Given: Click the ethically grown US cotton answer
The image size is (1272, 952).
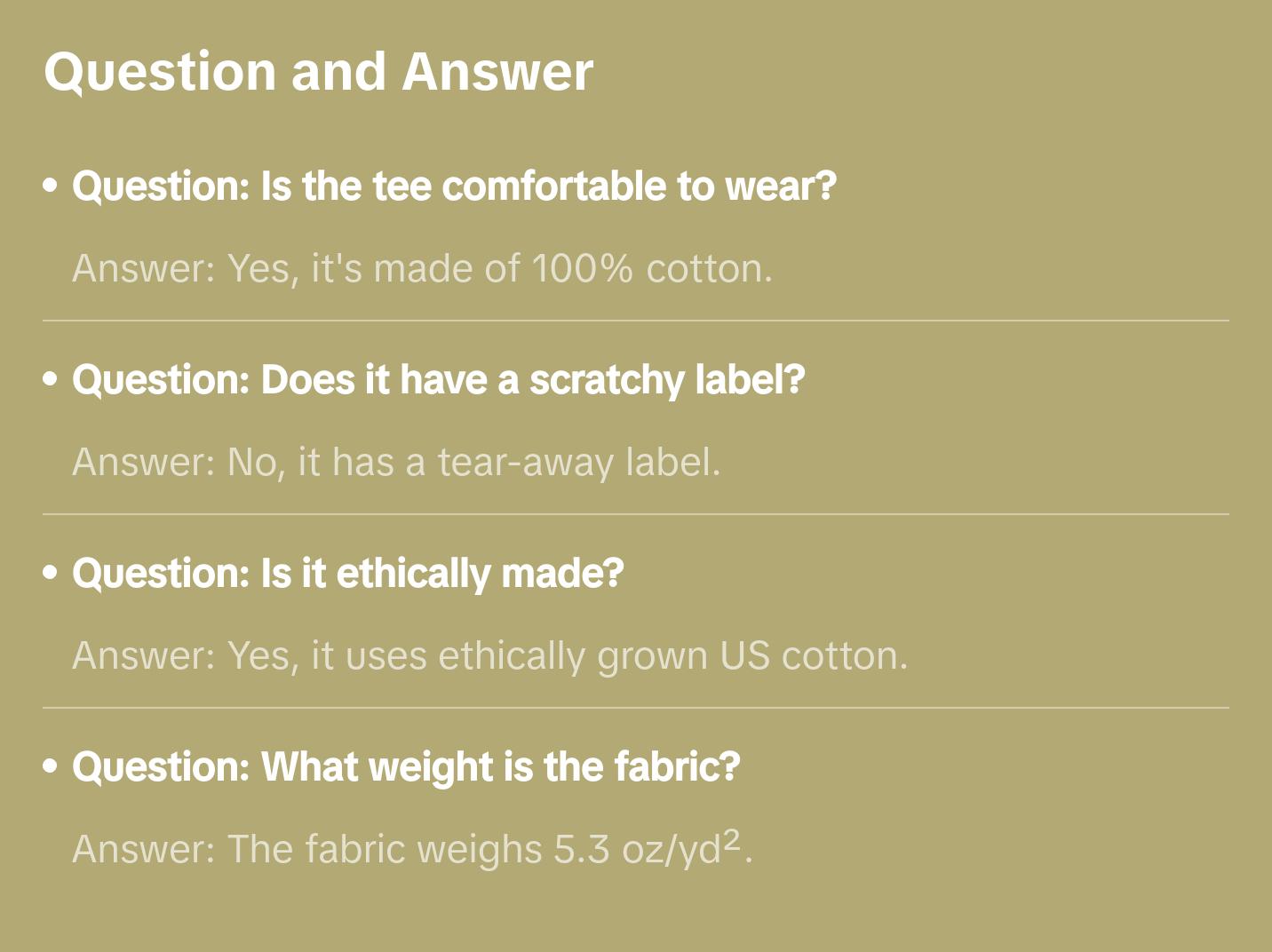Looking at the screenshot, I should point(489,655).
